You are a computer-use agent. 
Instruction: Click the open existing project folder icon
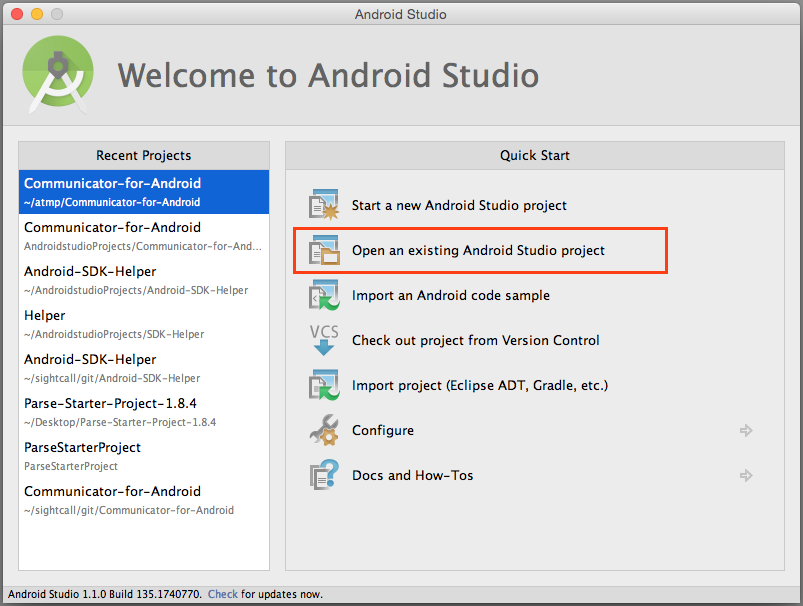[x=324, y=250]
